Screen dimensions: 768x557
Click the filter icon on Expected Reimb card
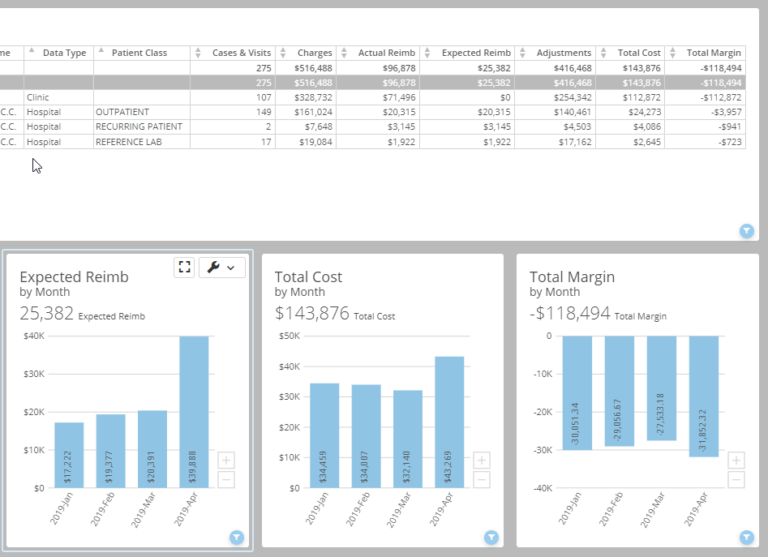click(x=237, y=538)
